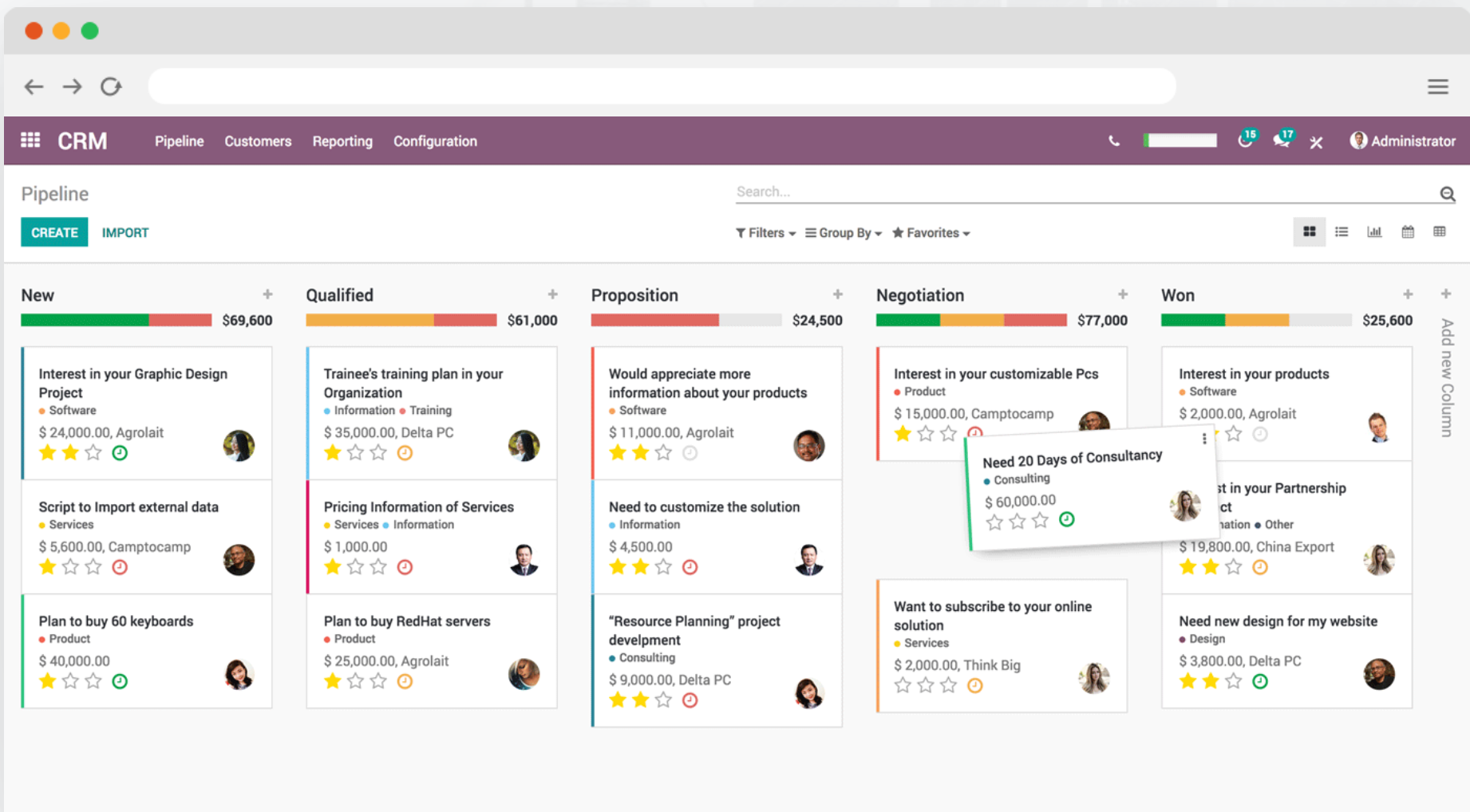Open three-dot menu on the Consultancy card

click(1204, 439)
